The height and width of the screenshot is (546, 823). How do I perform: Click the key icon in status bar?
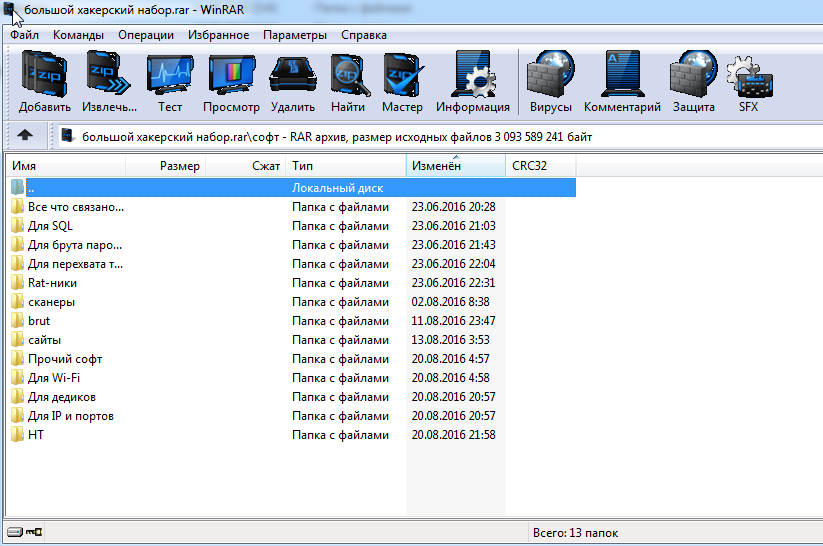pyautogui.click(x=34, y=532)
